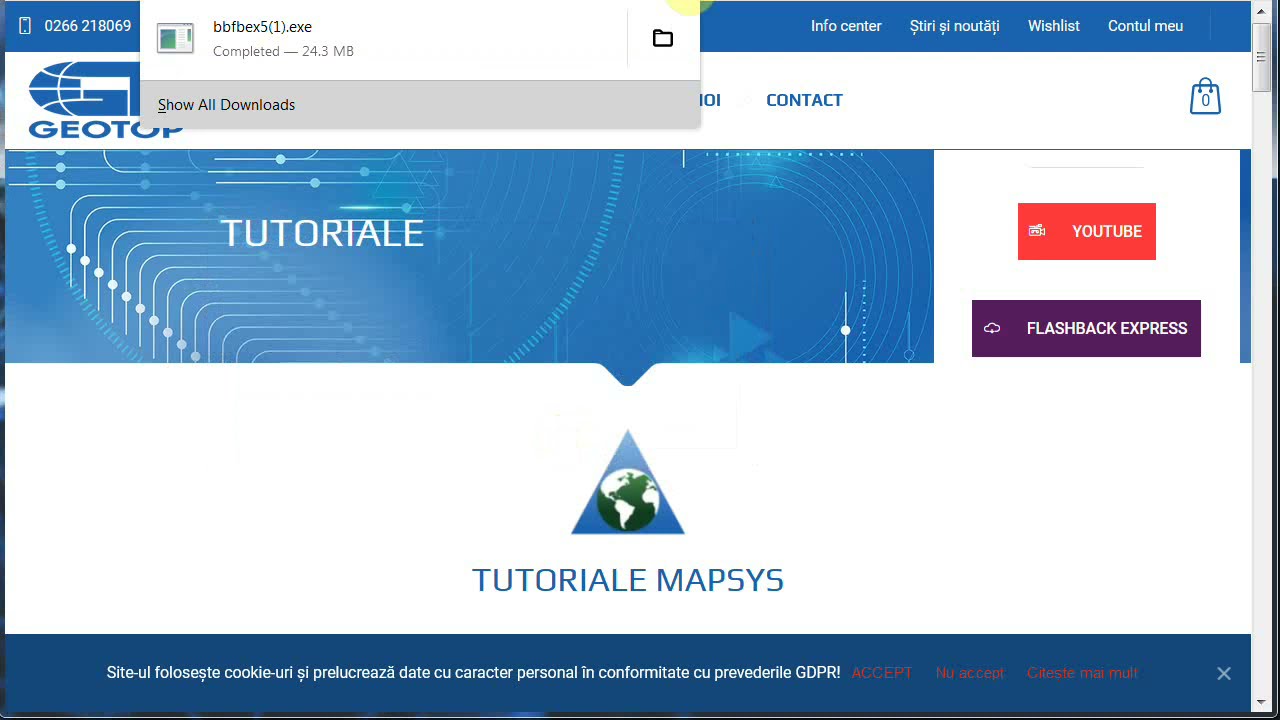
Task: Open Info center link
Action: point(846,26)
